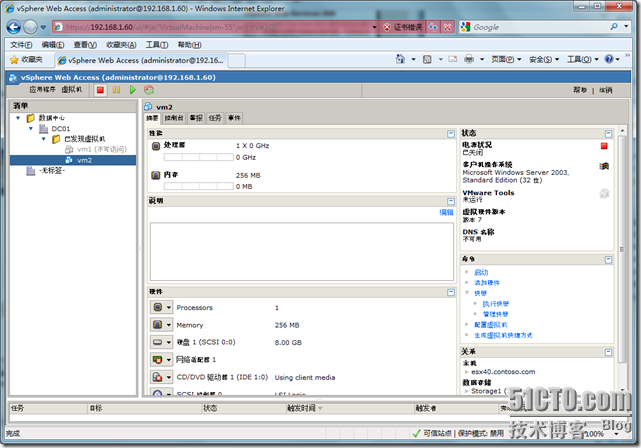641x448 pixels.
Task: Open the Edit menu in Internet Explorer
Action: pyautogui.click(x=53, y=45)
